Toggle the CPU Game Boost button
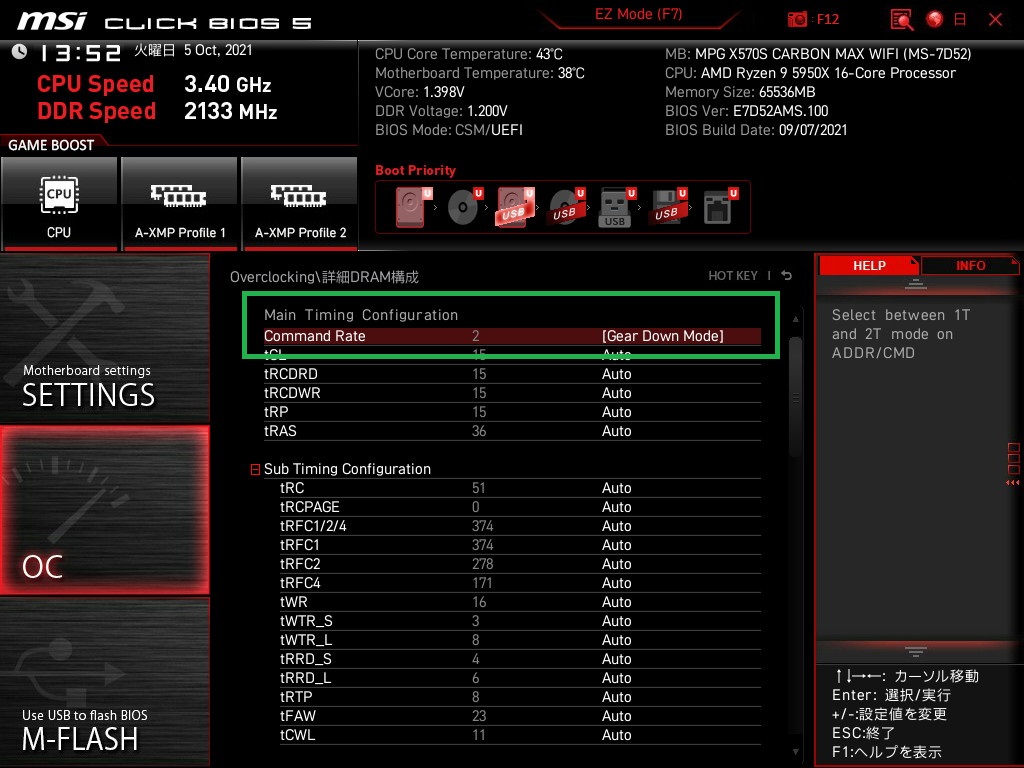 (x=59, y=203)
